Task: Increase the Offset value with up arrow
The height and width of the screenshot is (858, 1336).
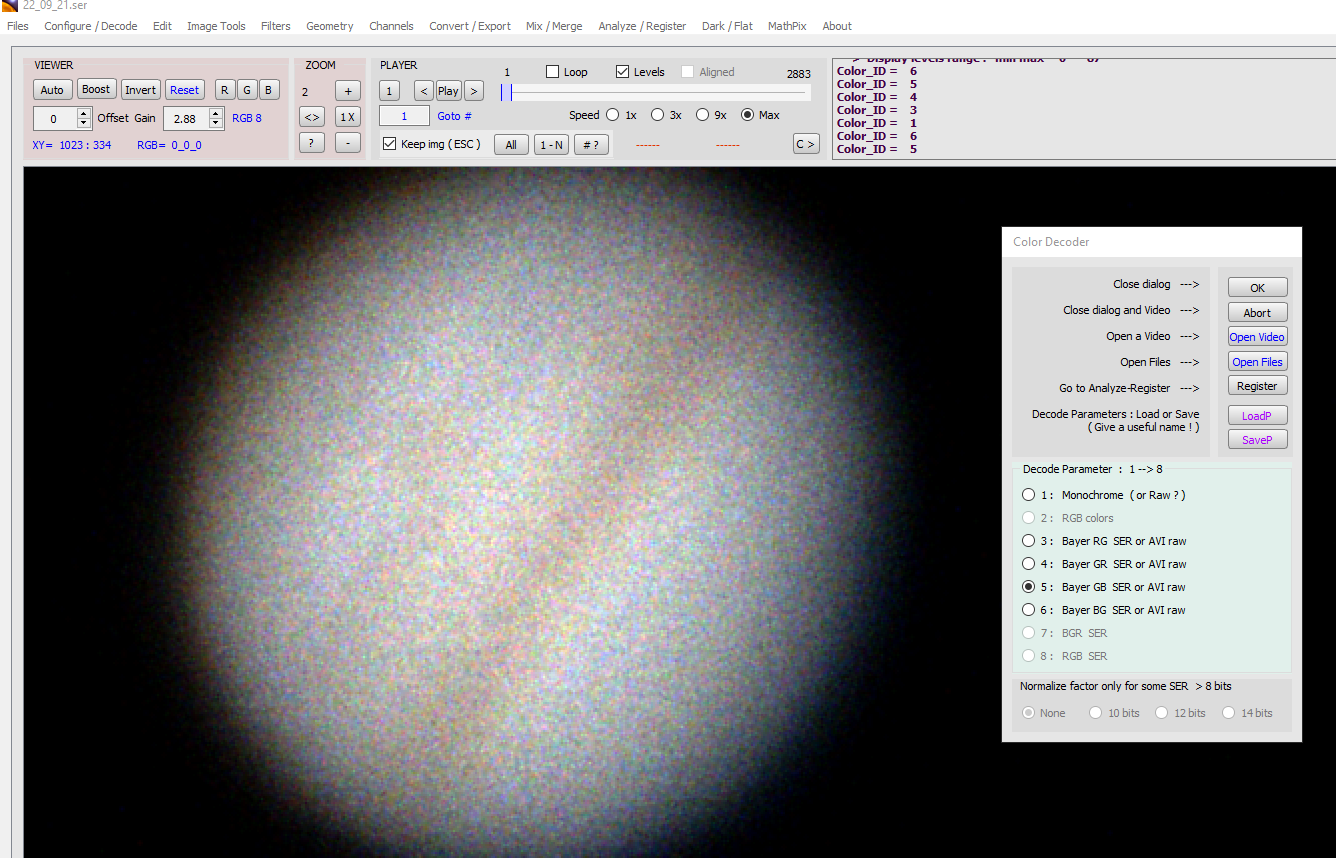Action: pyautogui.click(x=84, y=113)
